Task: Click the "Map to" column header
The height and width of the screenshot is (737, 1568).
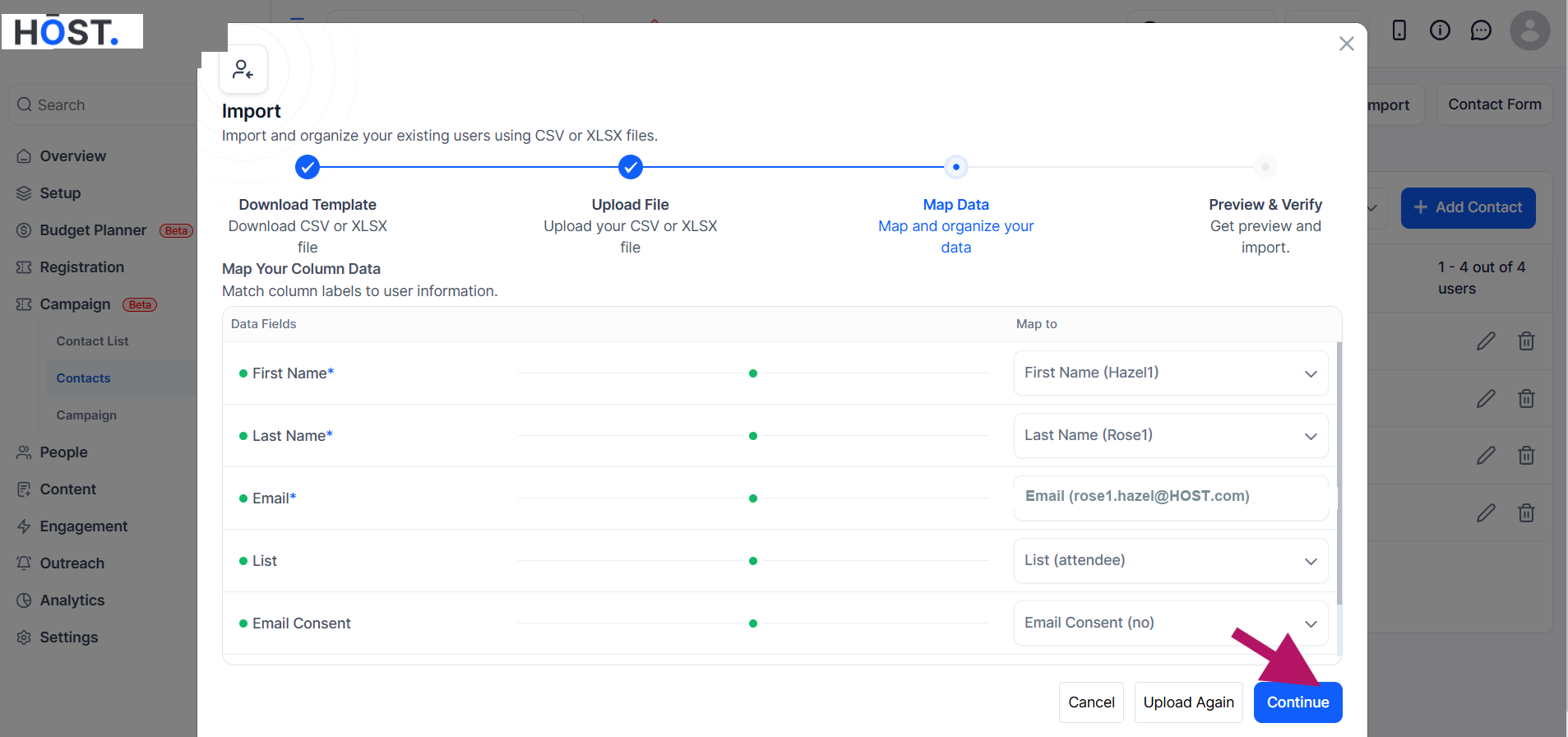Action: point(1036,324)
